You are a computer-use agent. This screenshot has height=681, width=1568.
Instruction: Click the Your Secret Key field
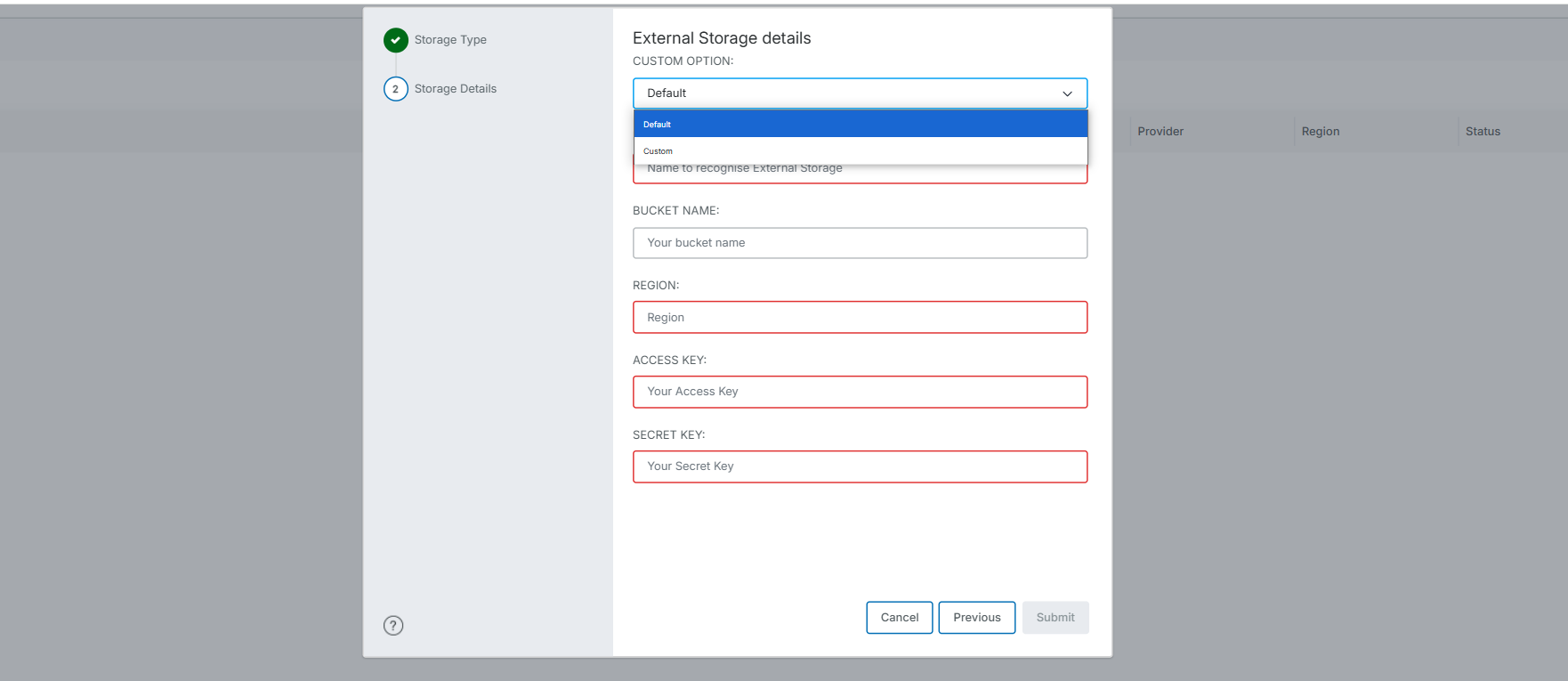click(860, 466)
